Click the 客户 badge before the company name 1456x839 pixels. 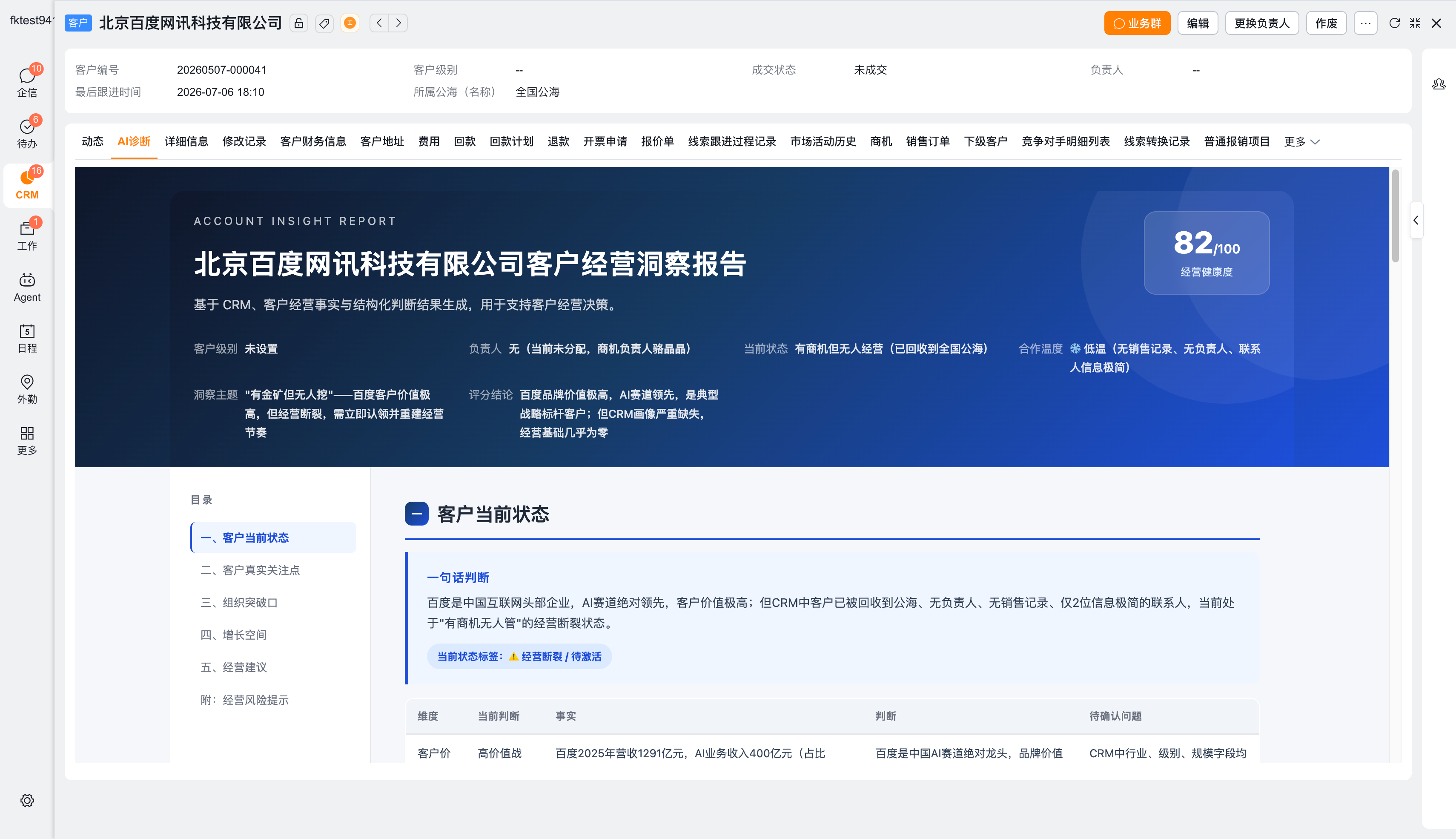coord(78,23)
